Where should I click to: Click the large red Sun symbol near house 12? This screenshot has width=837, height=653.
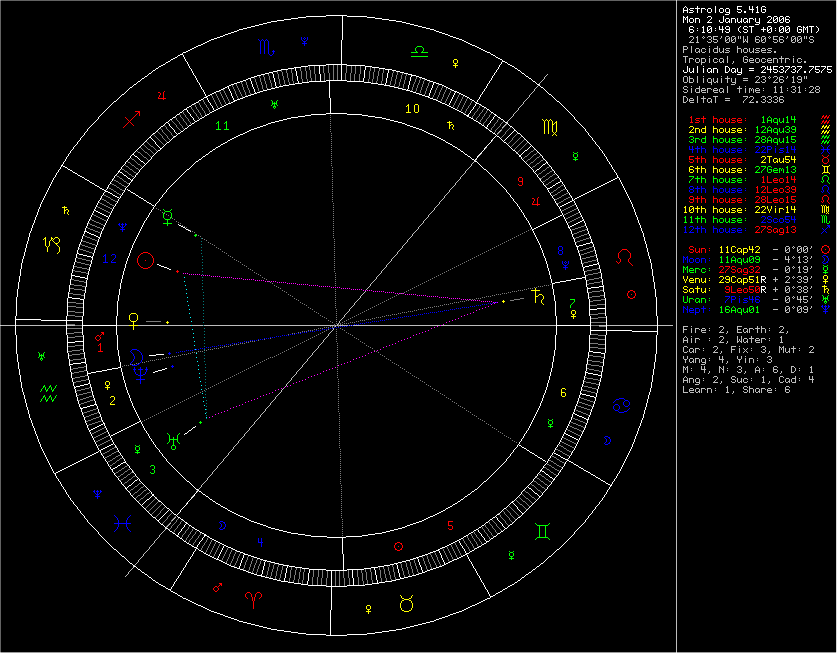coord(146,261)
